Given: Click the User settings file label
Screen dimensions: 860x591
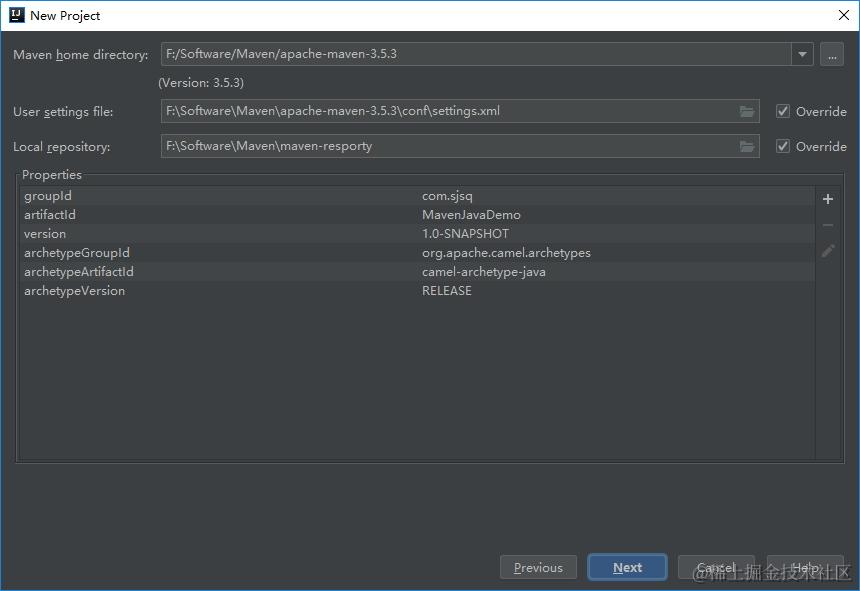Looking at the screenshot, I should (63, 112).
